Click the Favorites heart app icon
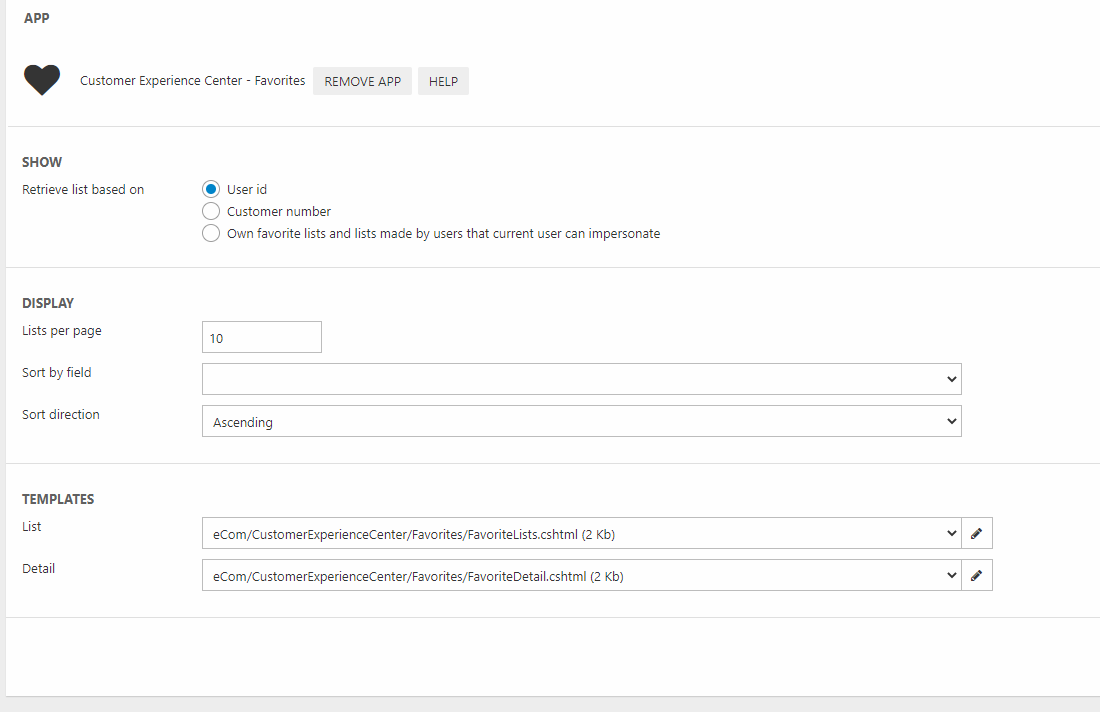Image resolution: width=1100 pixels, height=712 pixels. (42, 80)
